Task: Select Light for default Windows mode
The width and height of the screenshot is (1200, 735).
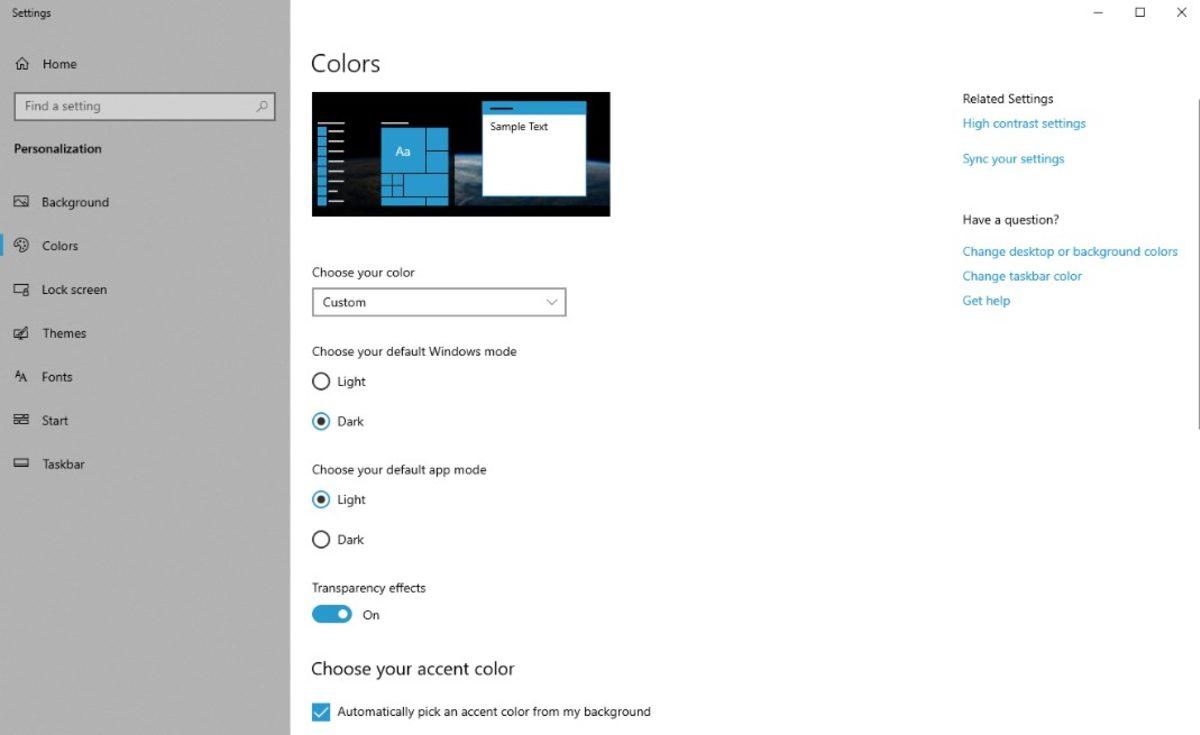Action: tap(321, 381)
